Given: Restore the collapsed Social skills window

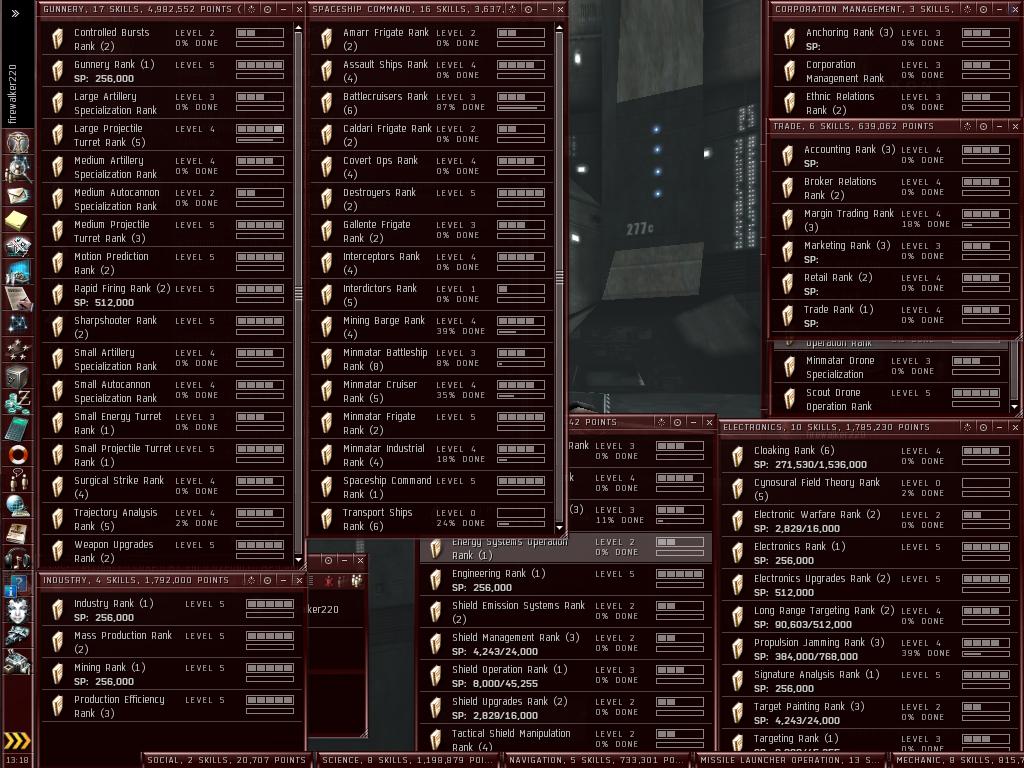Looking at the screenshot, I should point(227,760).
